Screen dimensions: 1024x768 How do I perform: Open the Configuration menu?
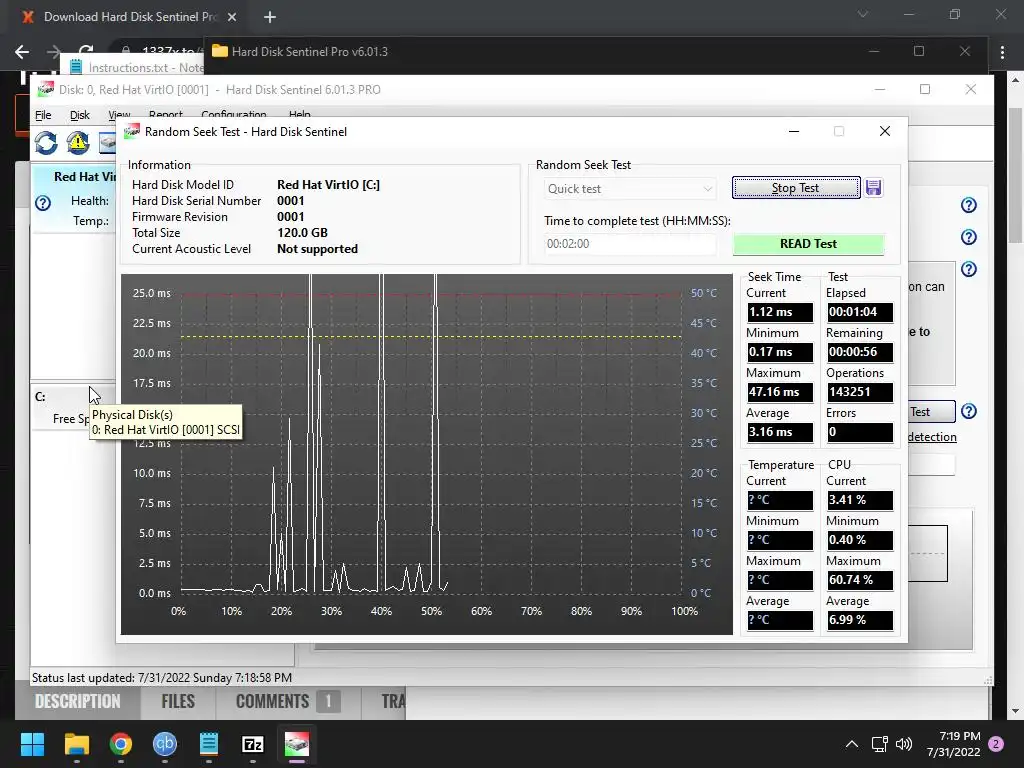tap(233, 114)
